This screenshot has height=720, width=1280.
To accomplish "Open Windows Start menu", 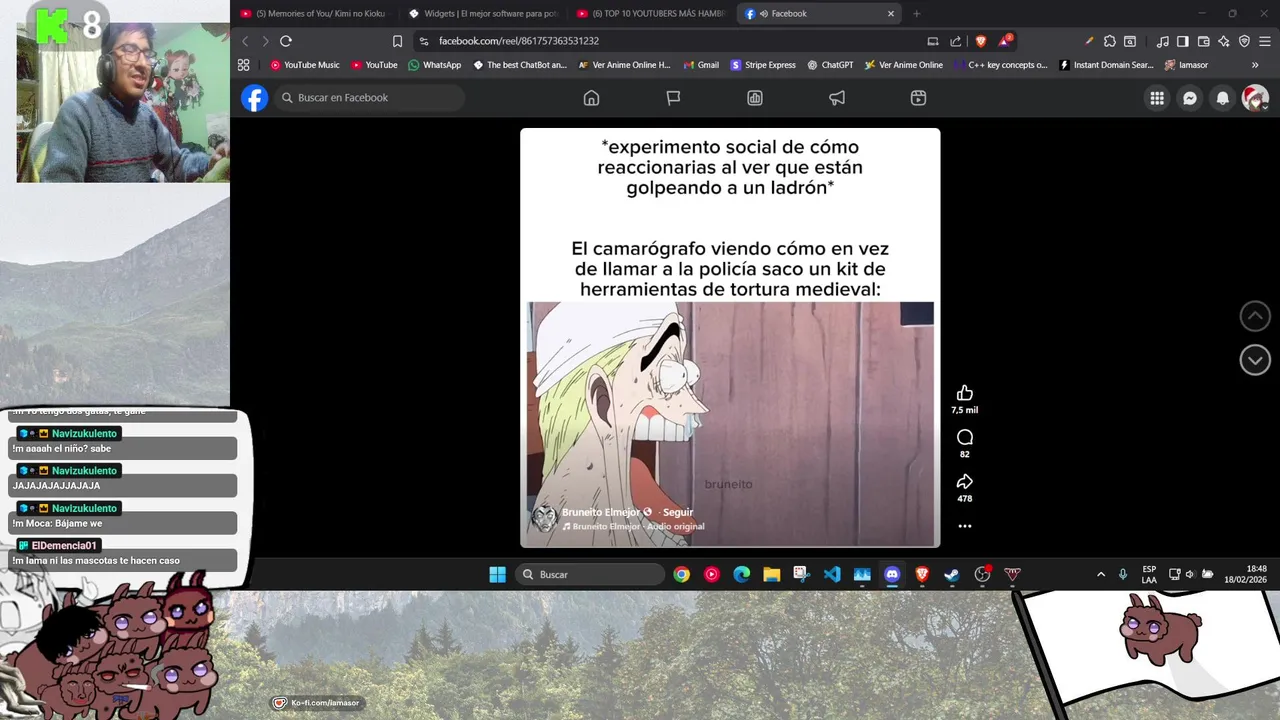I will [x=497, y=575].
